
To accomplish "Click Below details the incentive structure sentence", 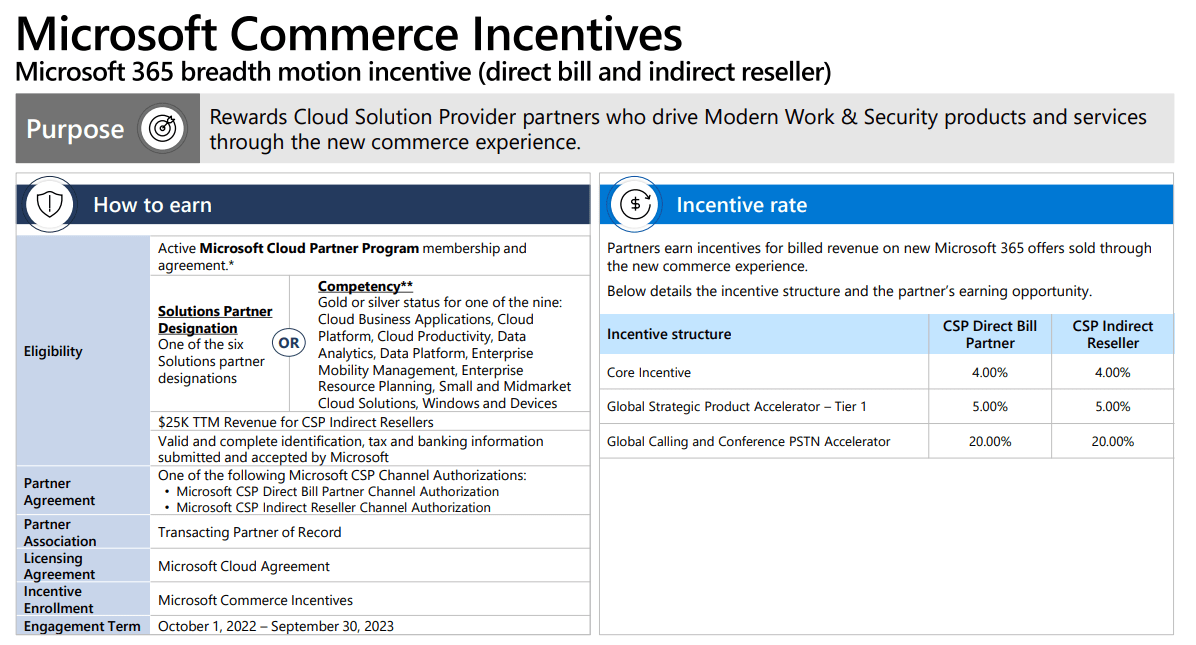I will tap(849, 291).
